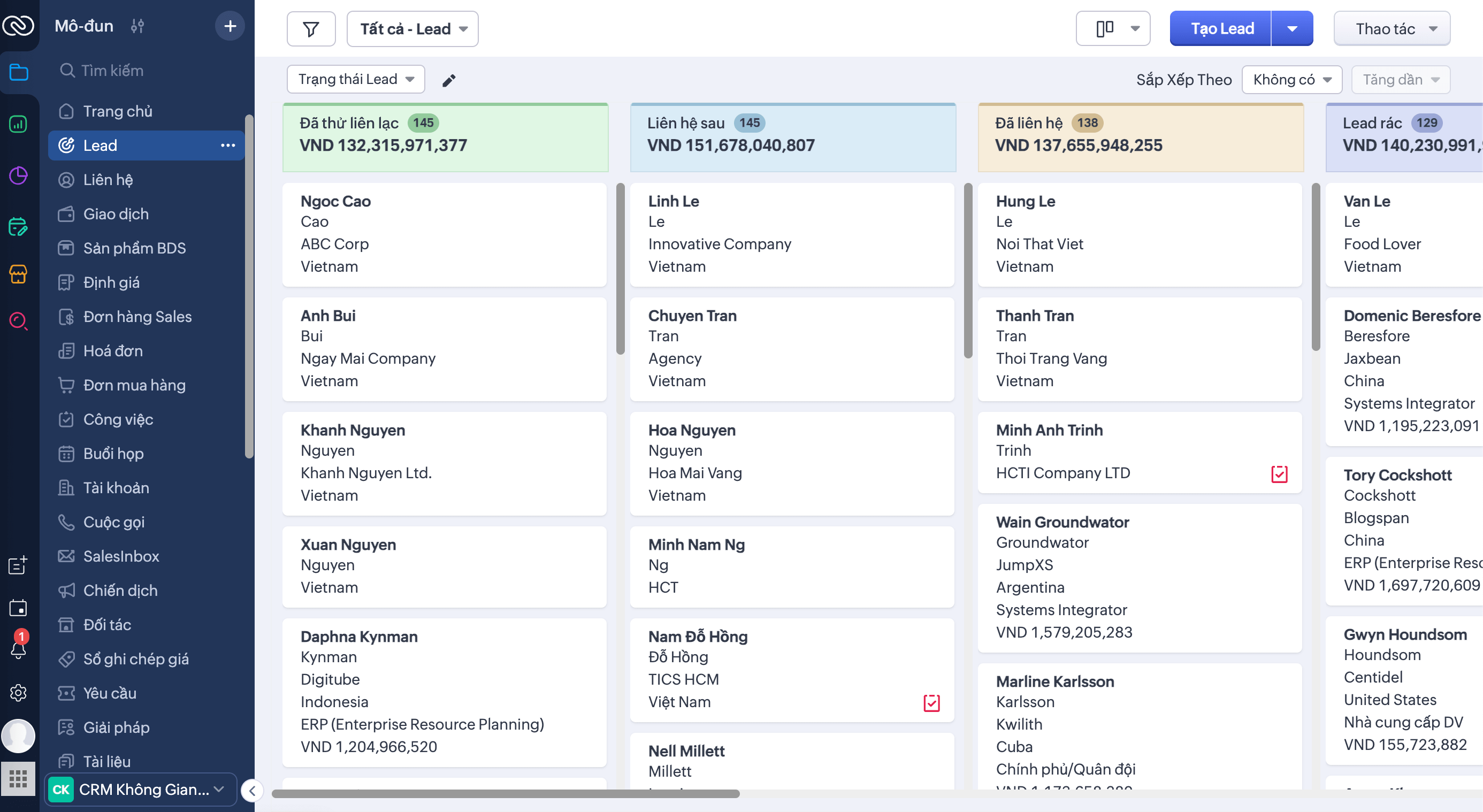Open the Đơn hàng Sales module
Viewport: 1483px width, 812px height.
[146, 317]
